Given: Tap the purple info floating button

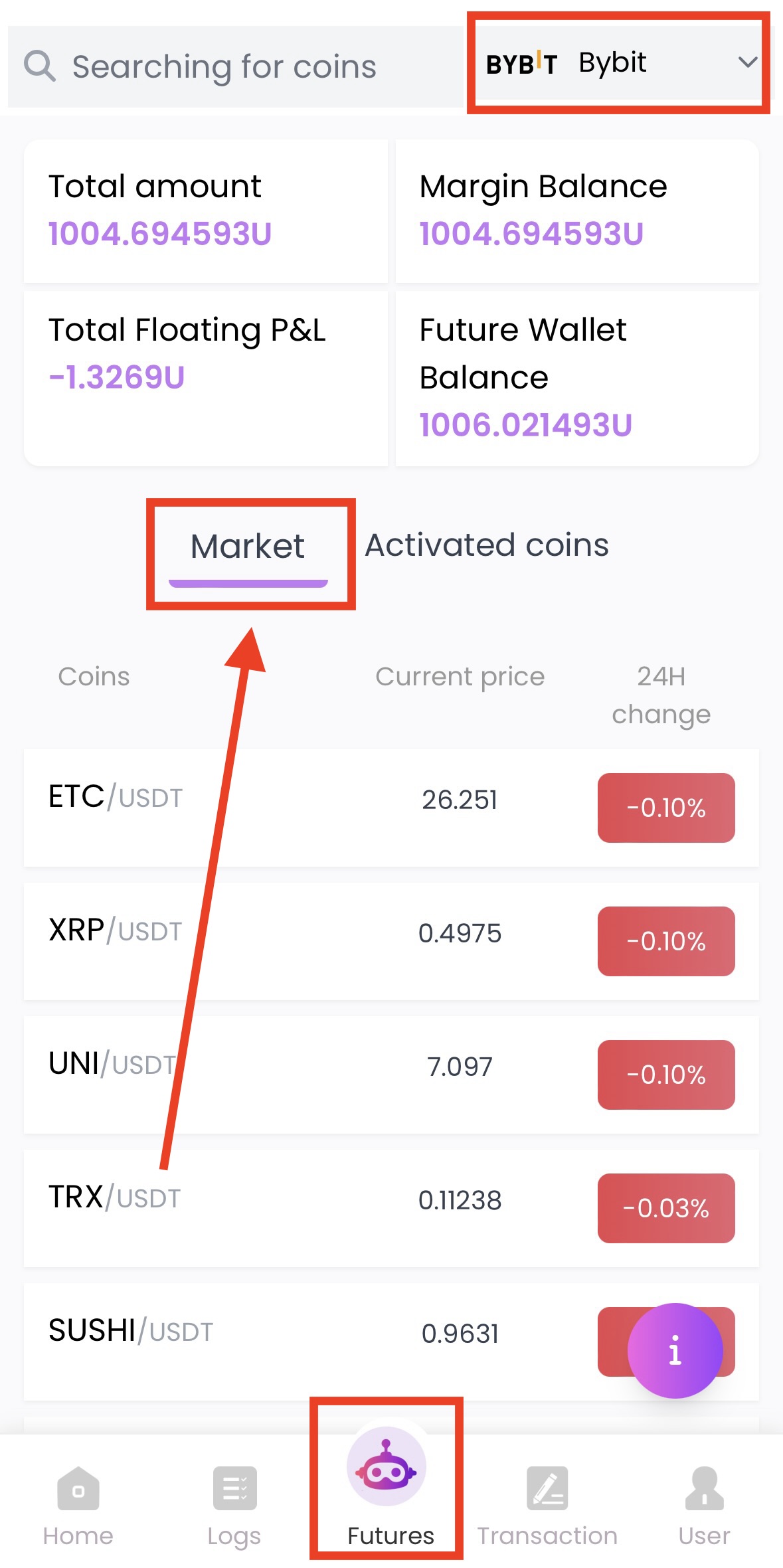Looking at the screenshot, I should click(675, 1350).
